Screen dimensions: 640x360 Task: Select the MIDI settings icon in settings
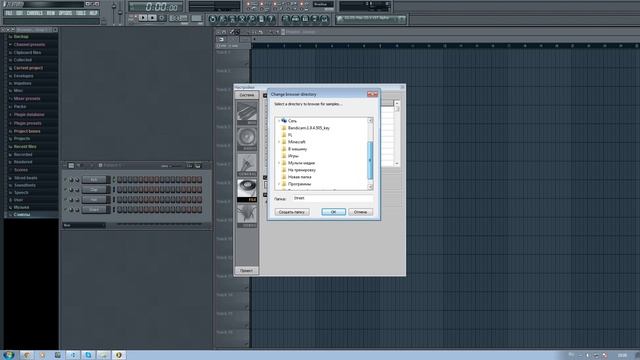click(247, 113)
